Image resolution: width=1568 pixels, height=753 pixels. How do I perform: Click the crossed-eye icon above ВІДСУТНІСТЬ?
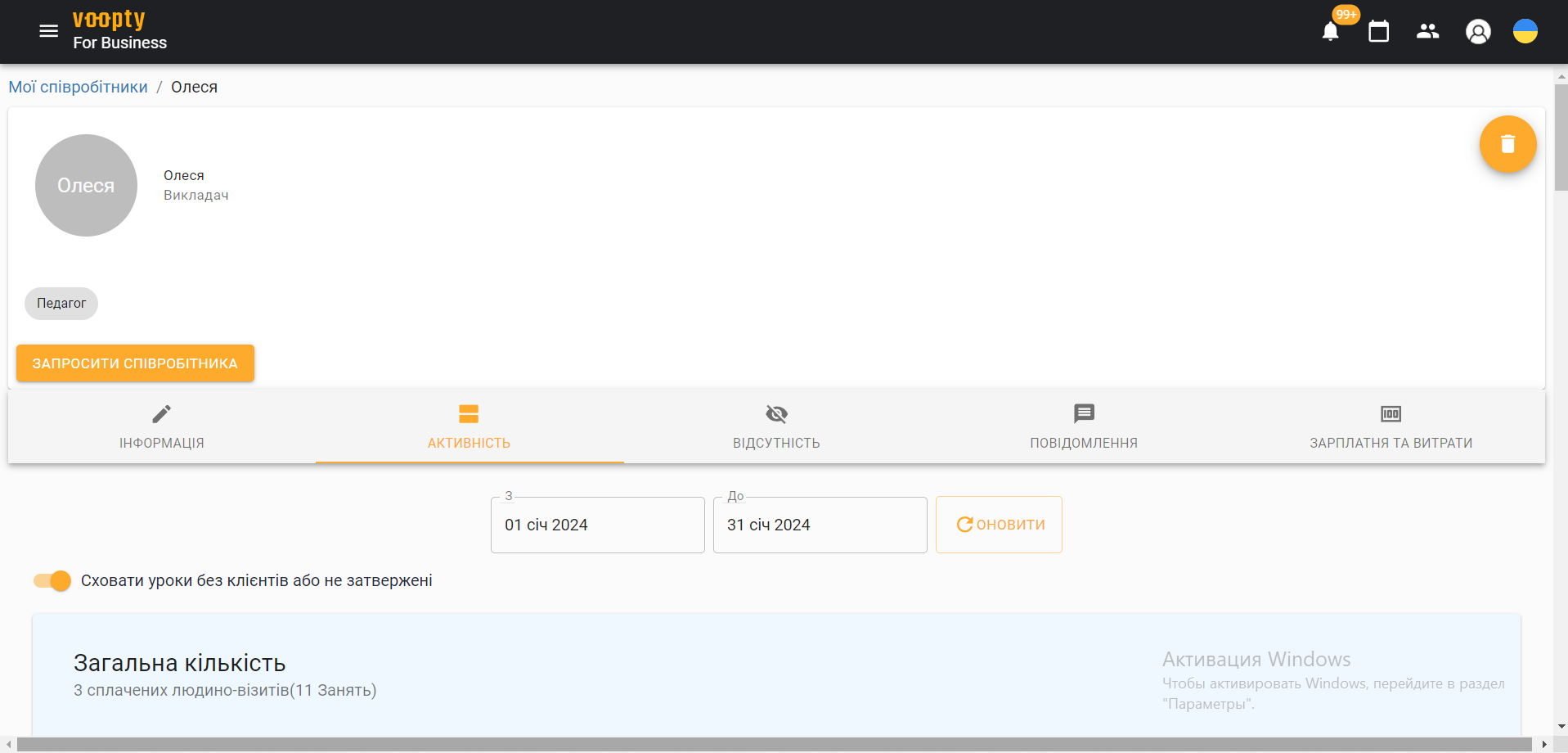775,414
